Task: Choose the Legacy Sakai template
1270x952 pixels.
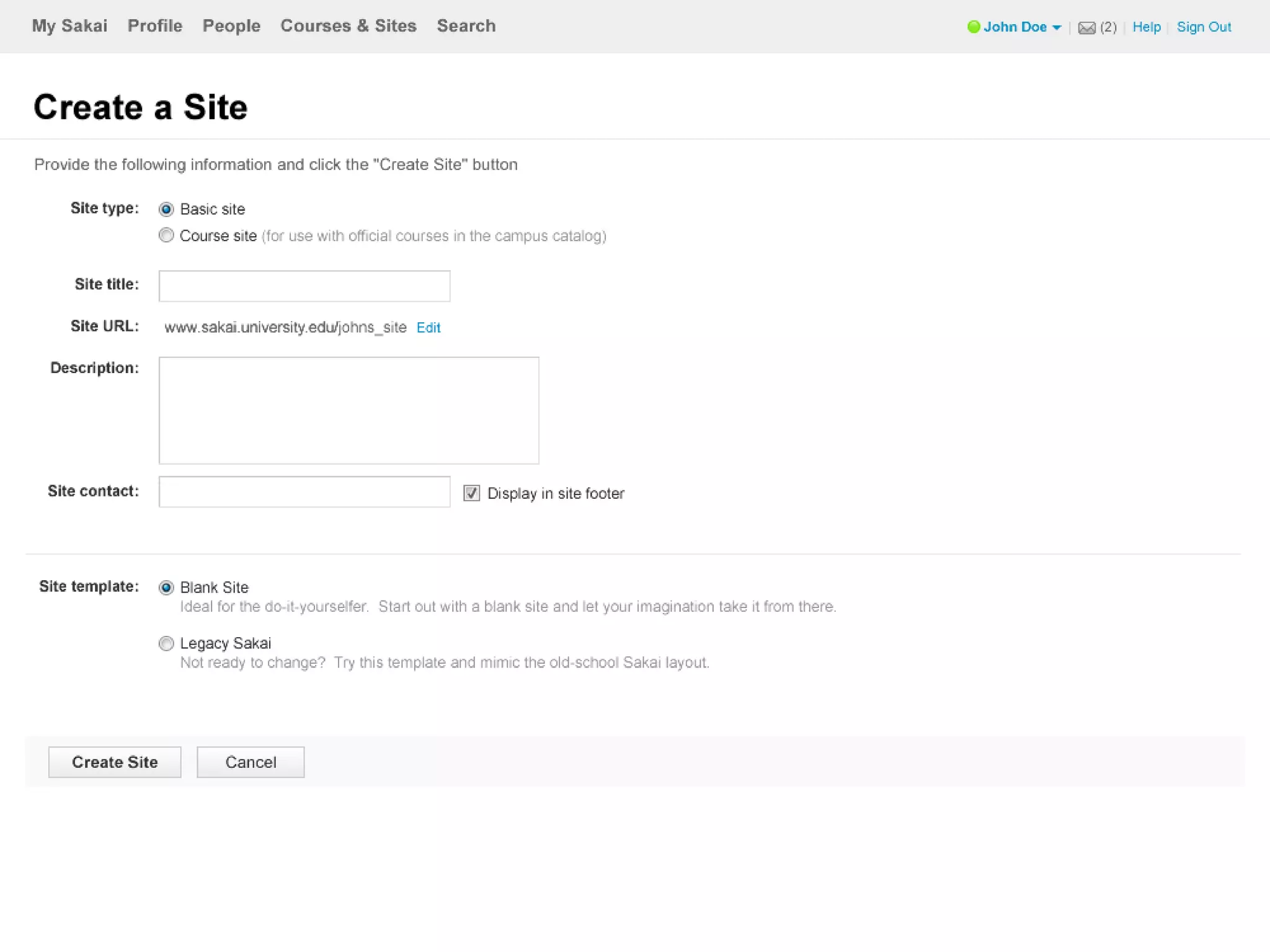Action: (x=166, y=644)
